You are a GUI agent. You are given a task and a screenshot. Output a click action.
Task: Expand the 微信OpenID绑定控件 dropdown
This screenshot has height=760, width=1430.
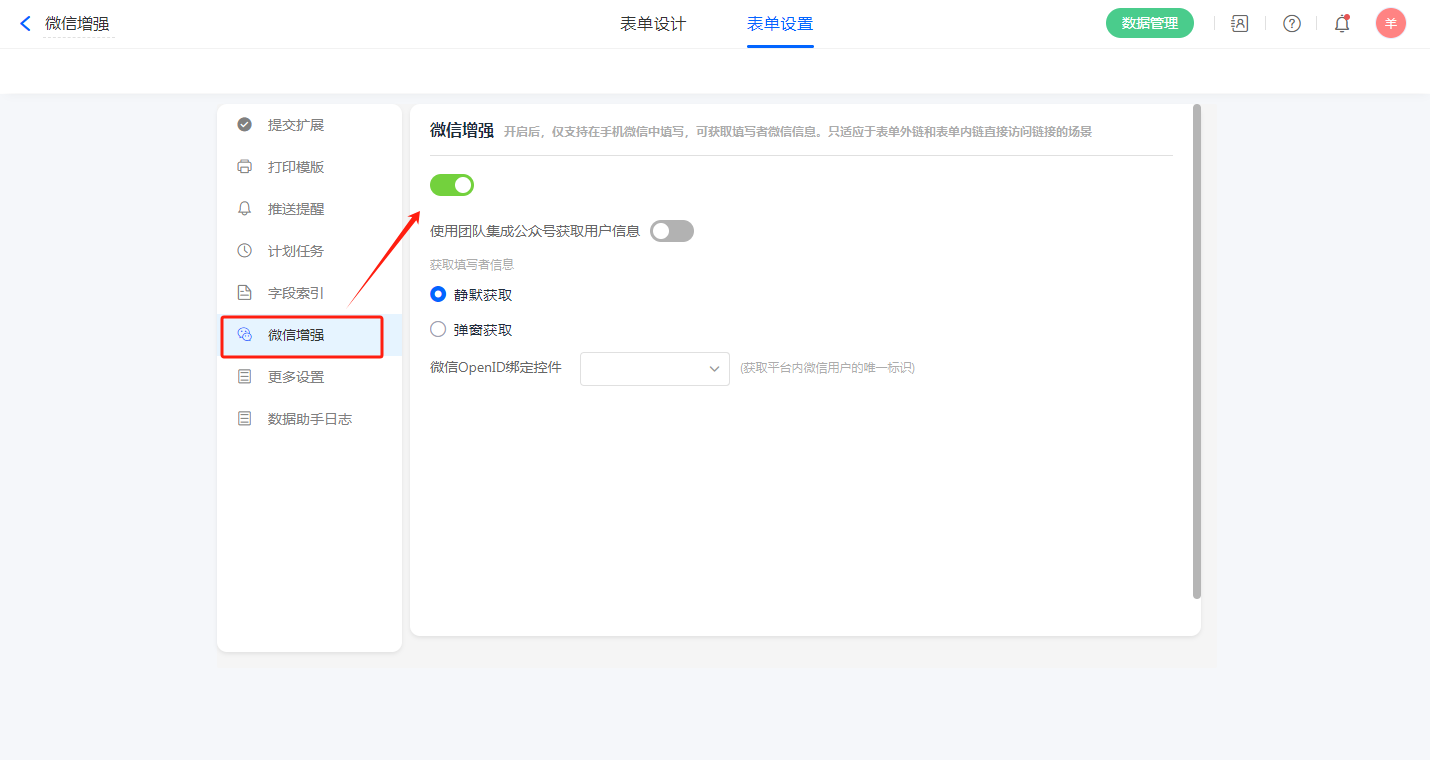click(x=655, y=368)
